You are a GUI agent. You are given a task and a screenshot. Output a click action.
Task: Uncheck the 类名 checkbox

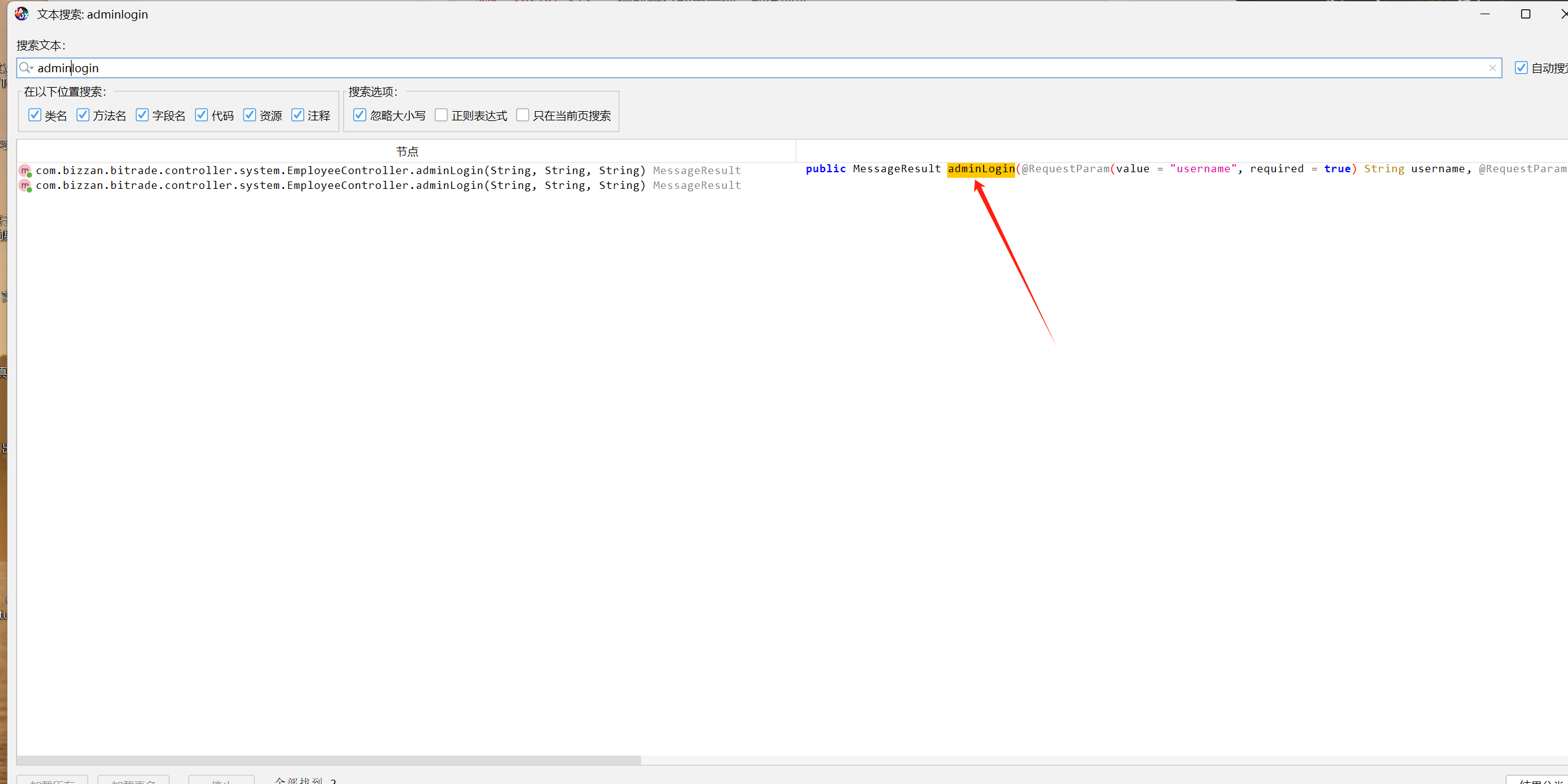tap(35, 115)
